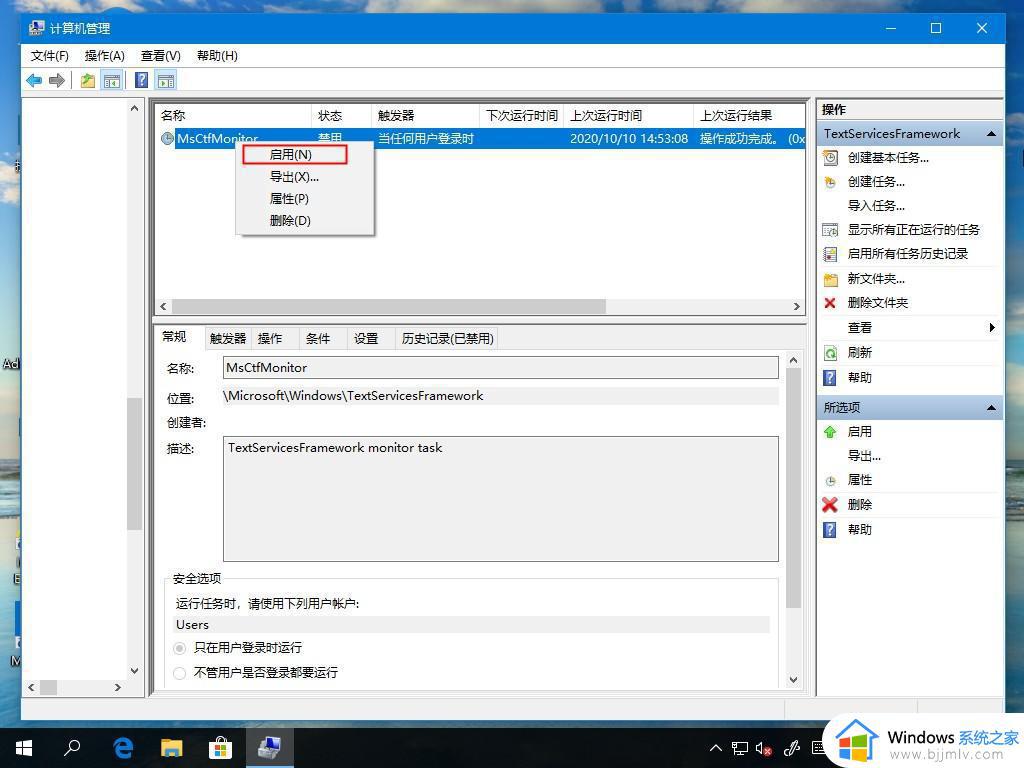Collapse the 所选项 actions section

point(991,408)
